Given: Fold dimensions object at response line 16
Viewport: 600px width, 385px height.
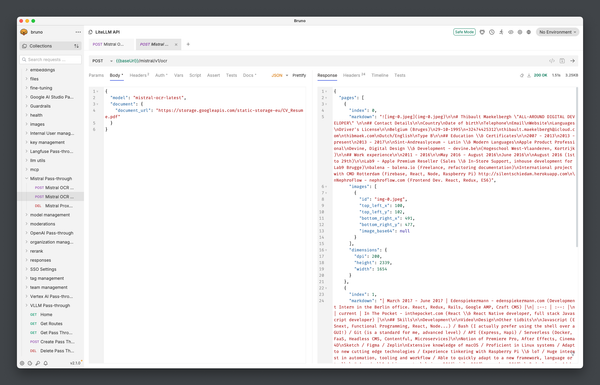Looking at the screenshot, I should pos(326,250).
